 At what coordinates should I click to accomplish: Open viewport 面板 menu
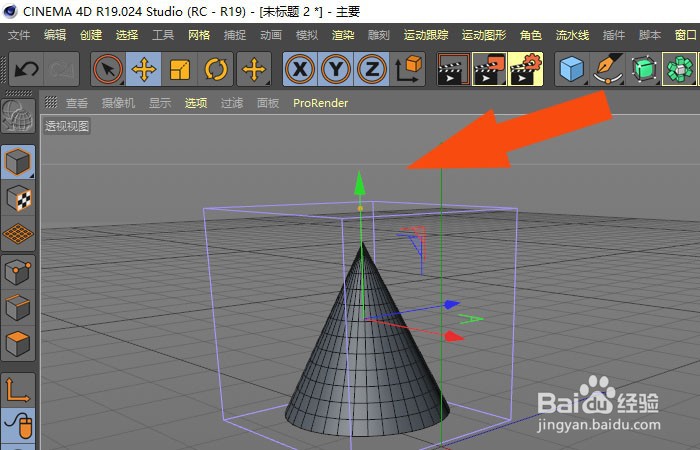click(x=268, y=103)
